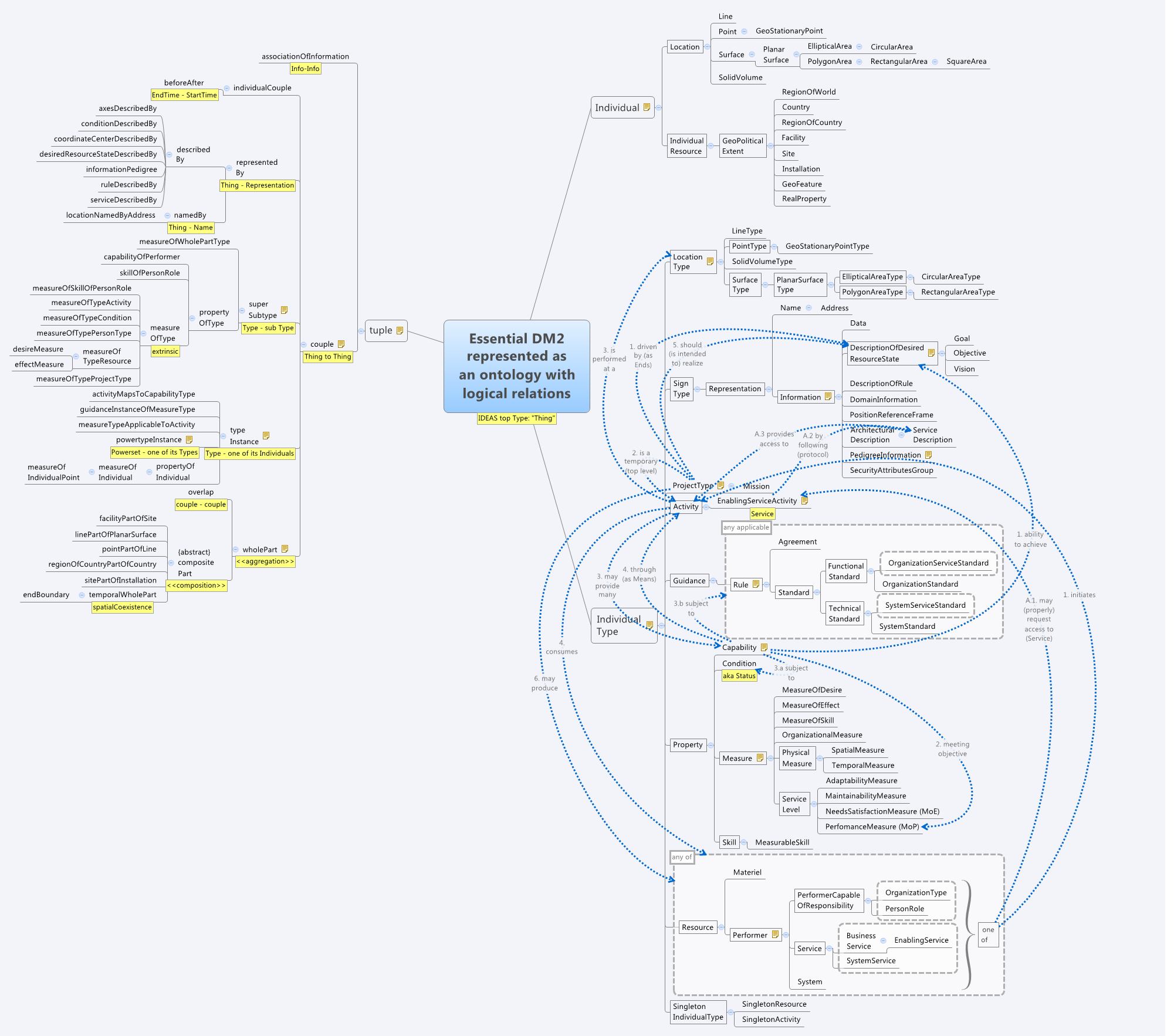Open the notes icon on the Individual topic
This screenshot has width=1174, height=1036.
647,108
